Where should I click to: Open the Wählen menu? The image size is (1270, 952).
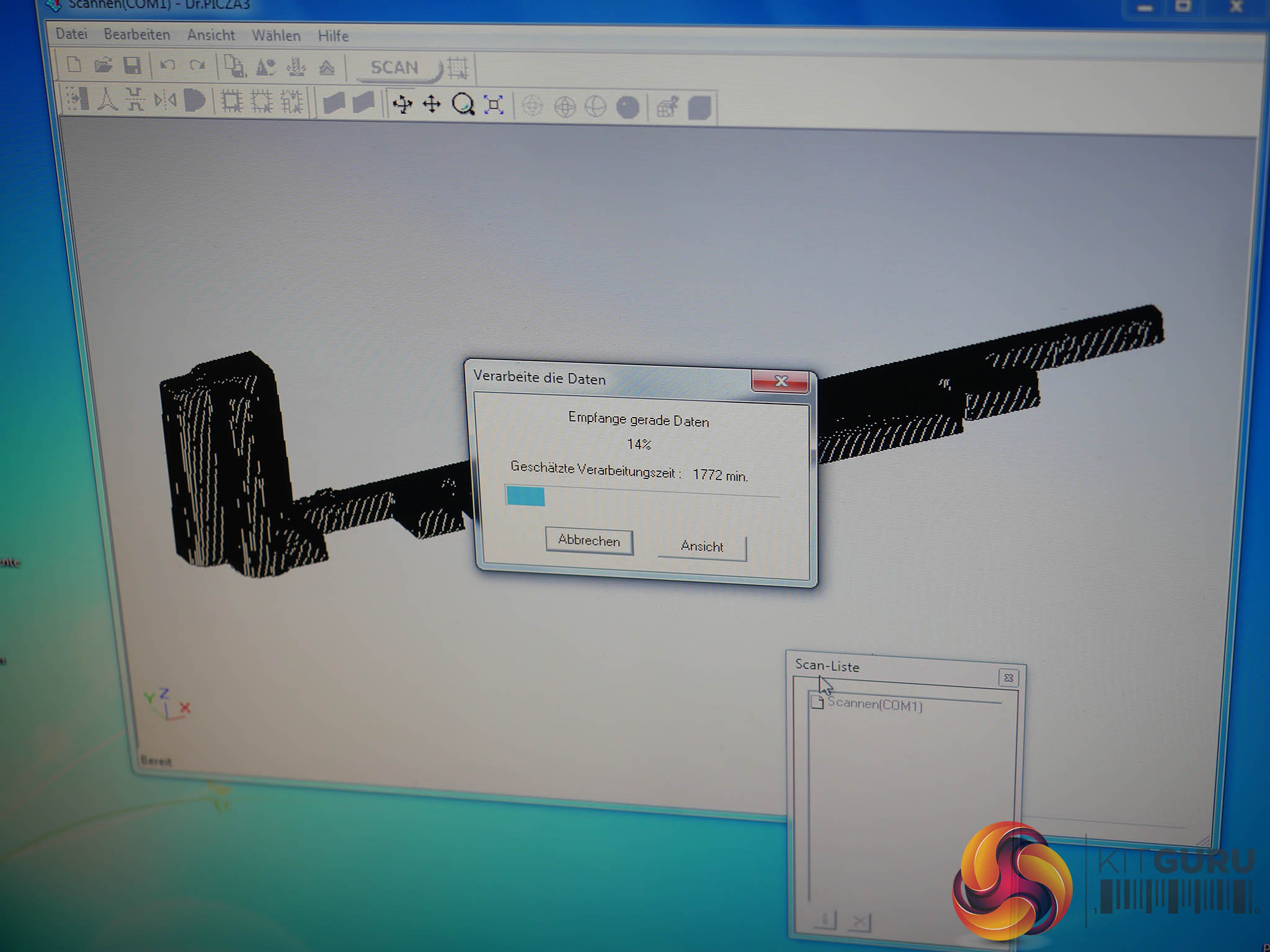coord(276,36)
